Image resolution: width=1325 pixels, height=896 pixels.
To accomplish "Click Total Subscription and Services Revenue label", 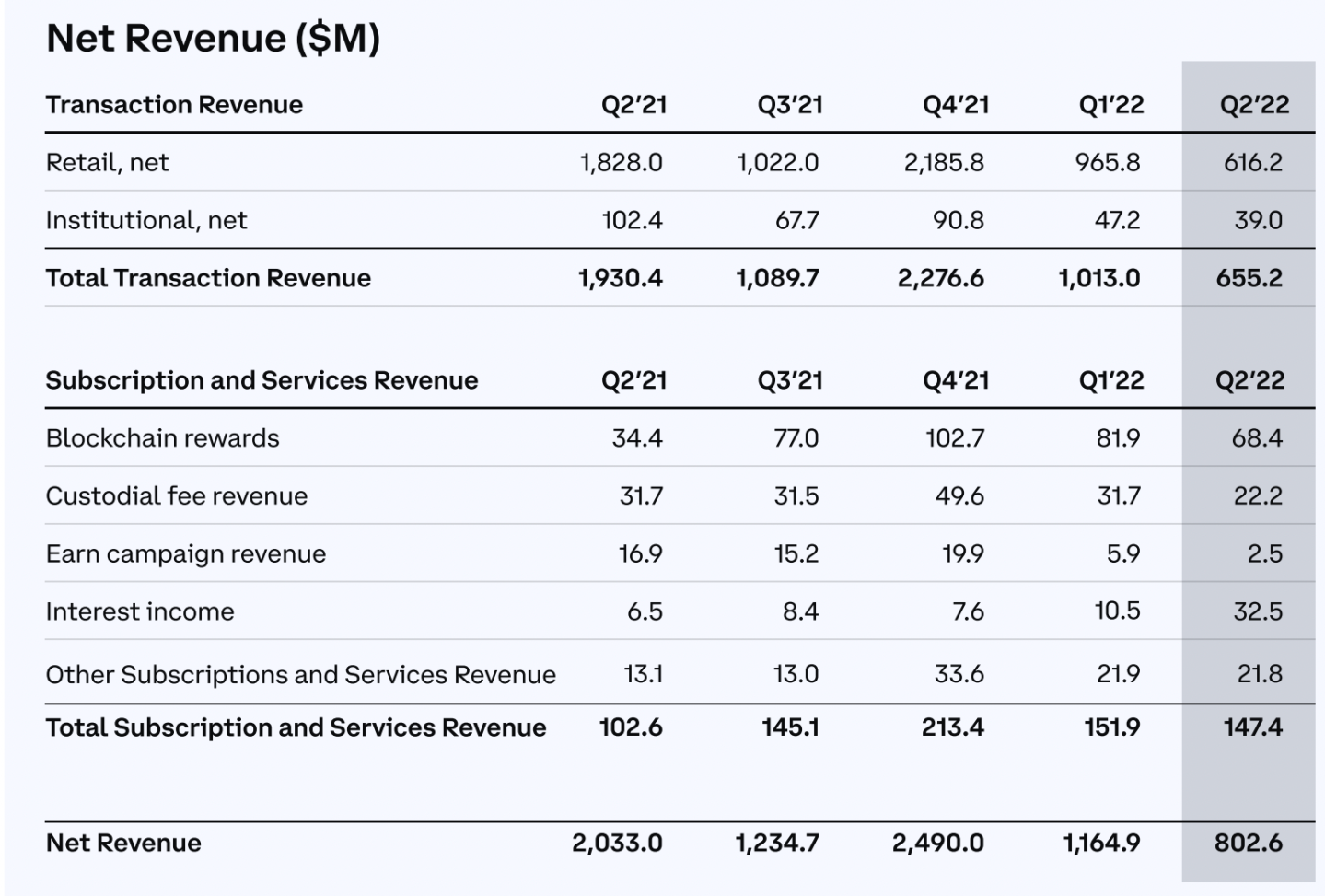I will pyautogui.click(x=296, y=727).
